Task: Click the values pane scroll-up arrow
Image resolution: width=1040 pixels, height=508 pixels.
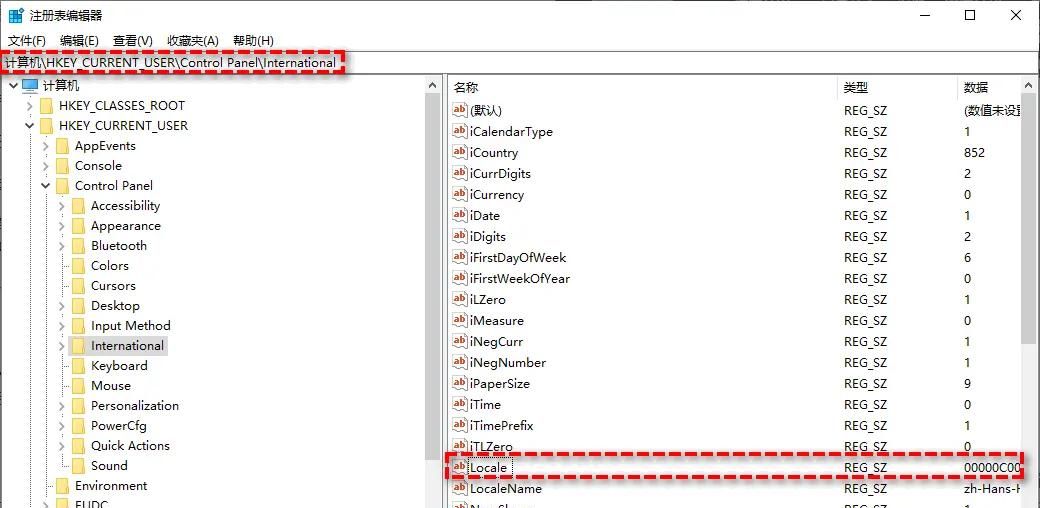Action: pos(1029,86)
